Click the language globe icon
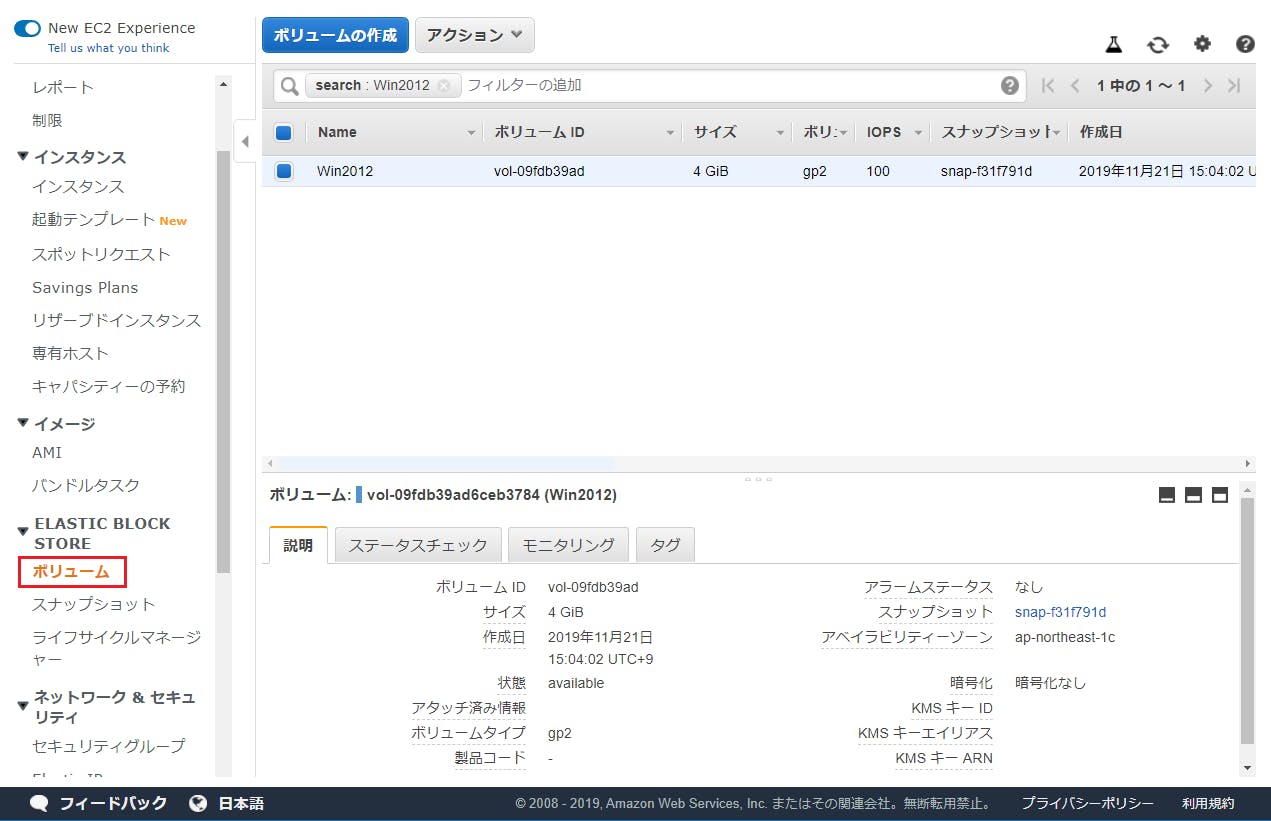 click(x=198, y=803)
